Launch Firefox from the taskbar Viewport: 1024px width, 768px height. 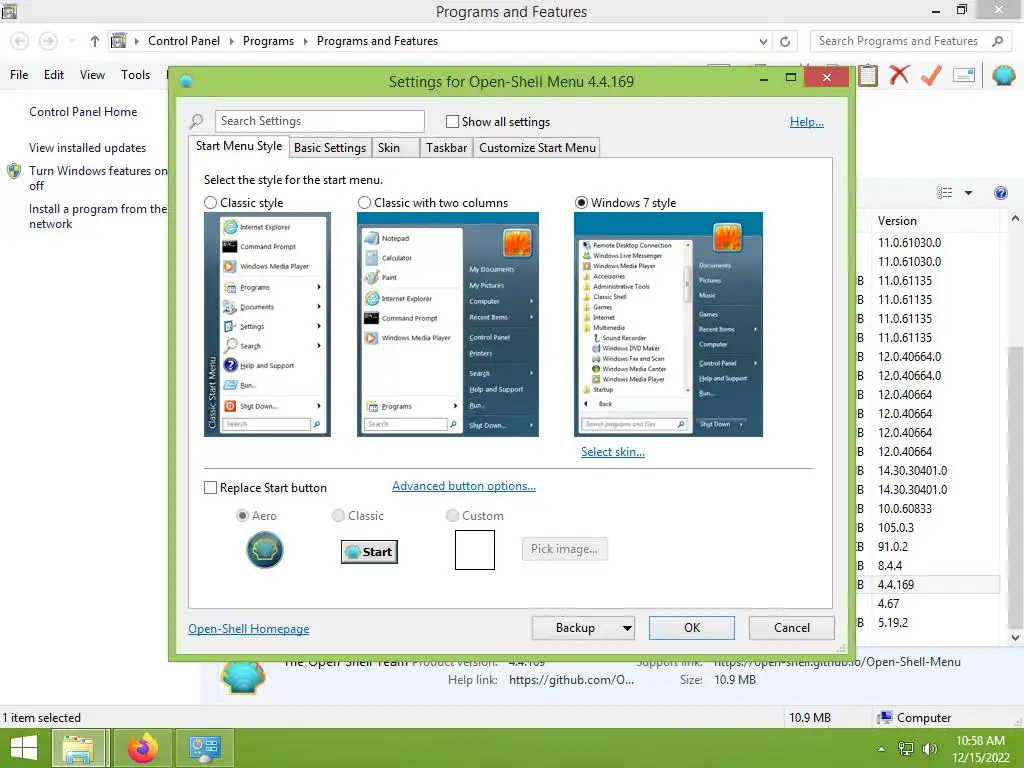143,748
